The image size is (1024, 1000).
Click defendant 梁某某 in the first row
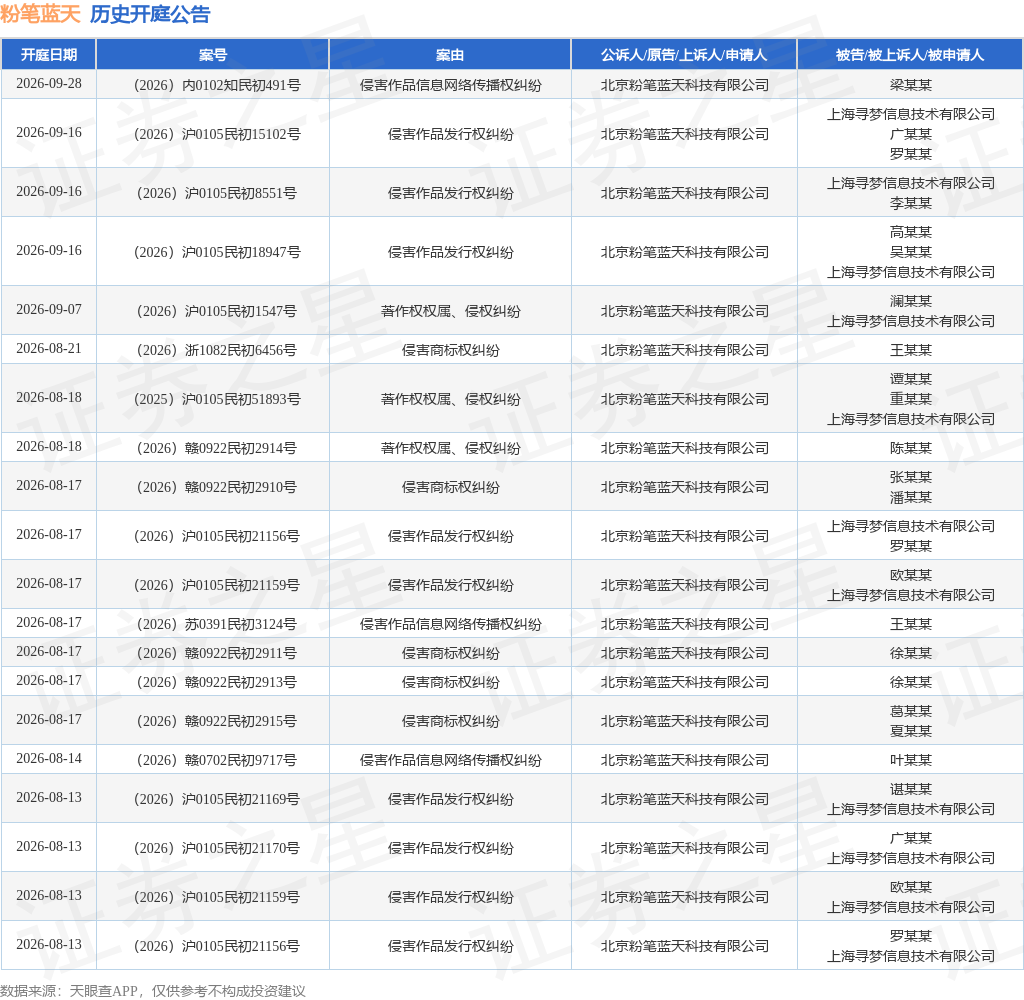910,85
